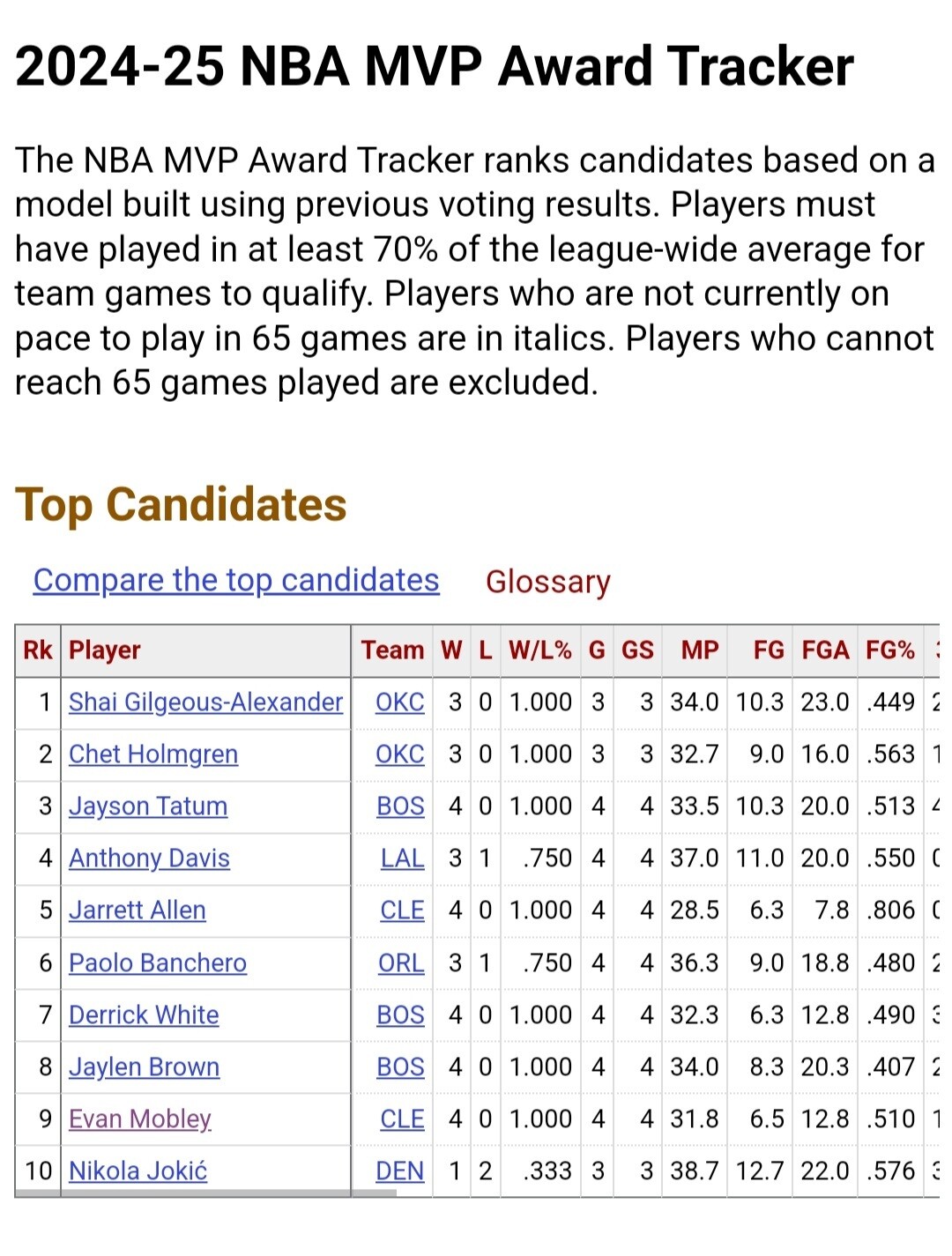Screen dimensions: 952x1256
Task: Open the Glossary link
Action: click(x=547, y=582)
